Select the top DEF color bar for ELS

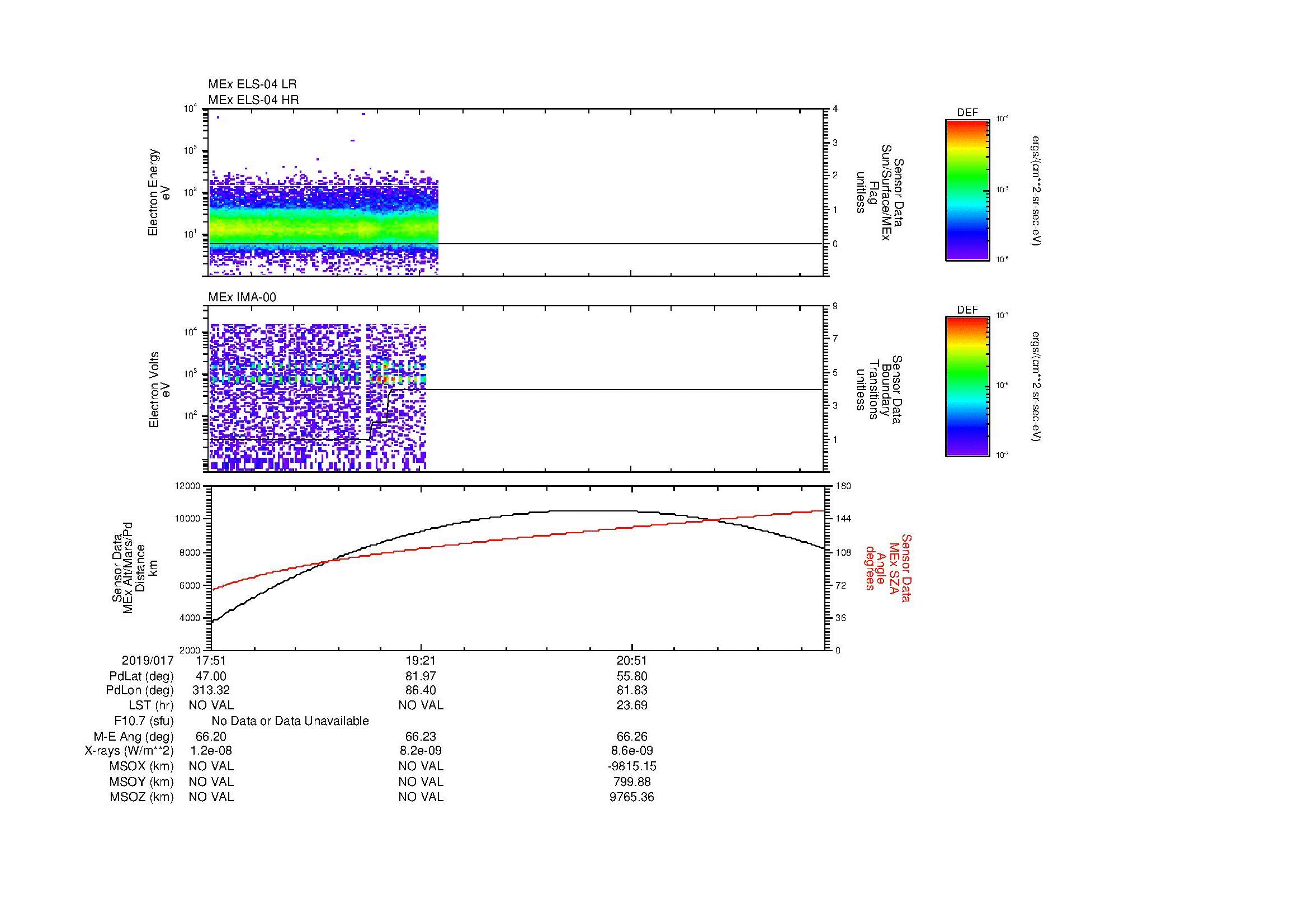pos(967,189)
